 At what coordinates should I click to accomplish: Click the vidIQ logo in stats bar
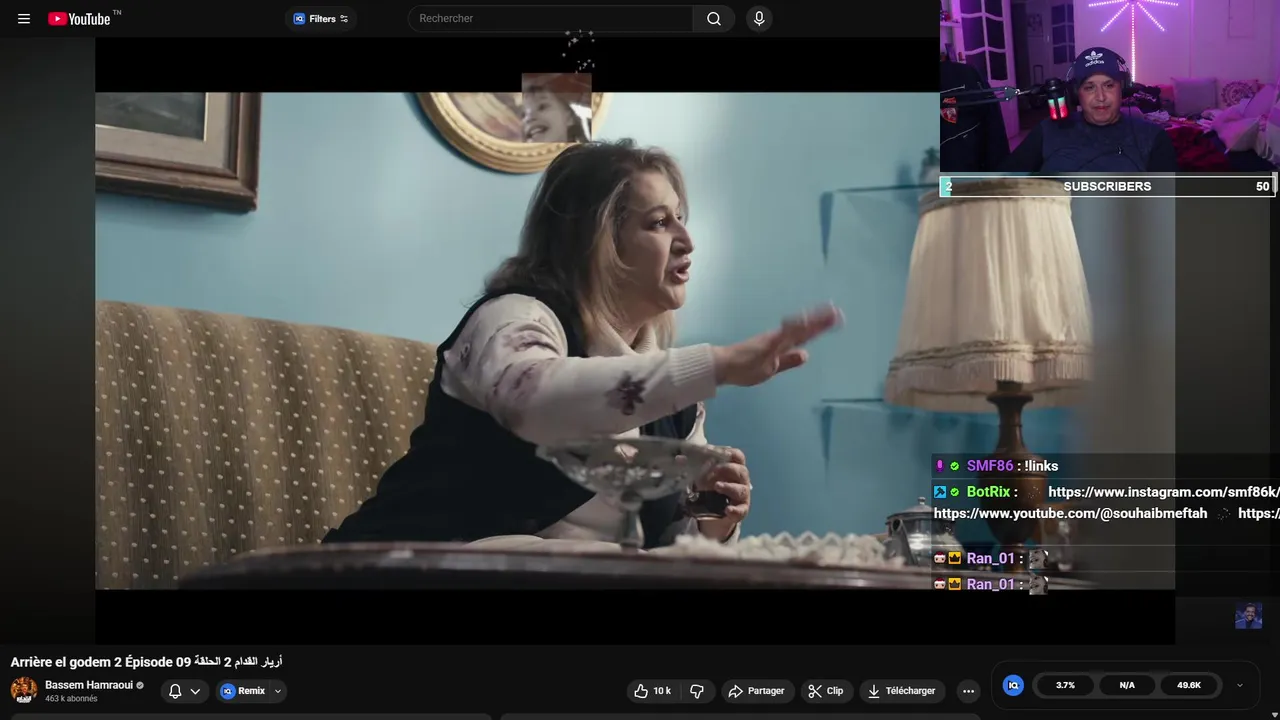pyautogui.click(x=1013, y=685)
